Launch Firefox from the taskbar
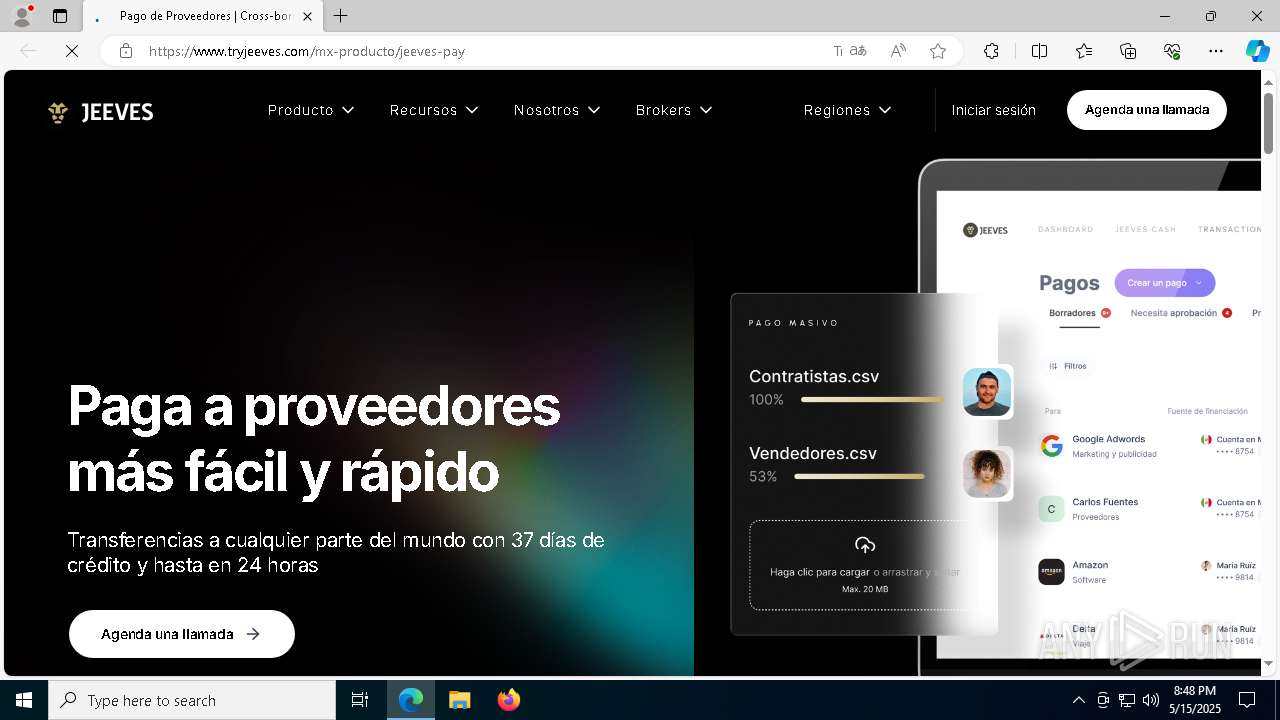The width and height of the screenshot is (1280, 720). [508, 700]
